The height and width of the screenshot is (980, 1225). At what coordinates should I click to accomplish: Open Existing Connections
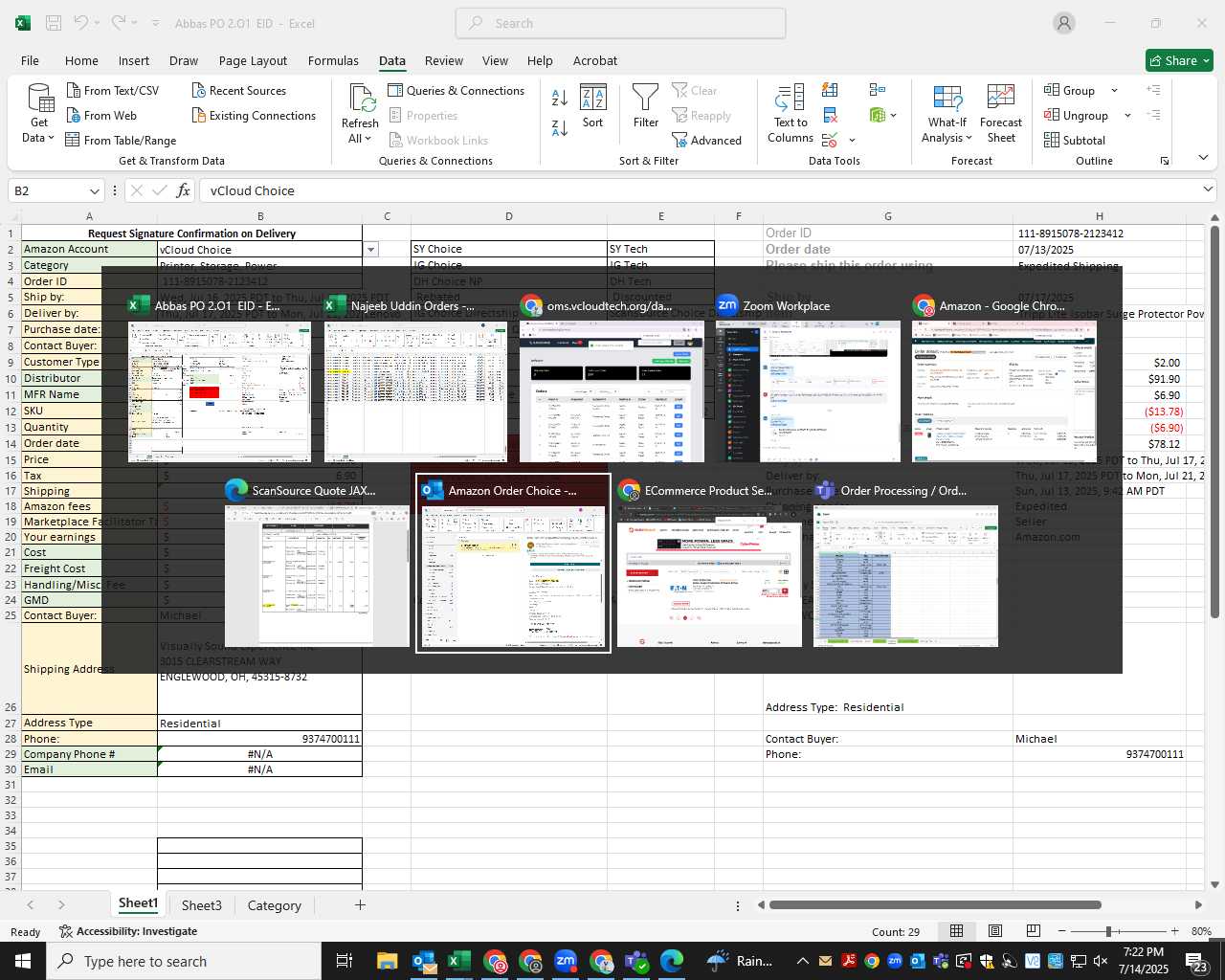[x=254, y=115]
